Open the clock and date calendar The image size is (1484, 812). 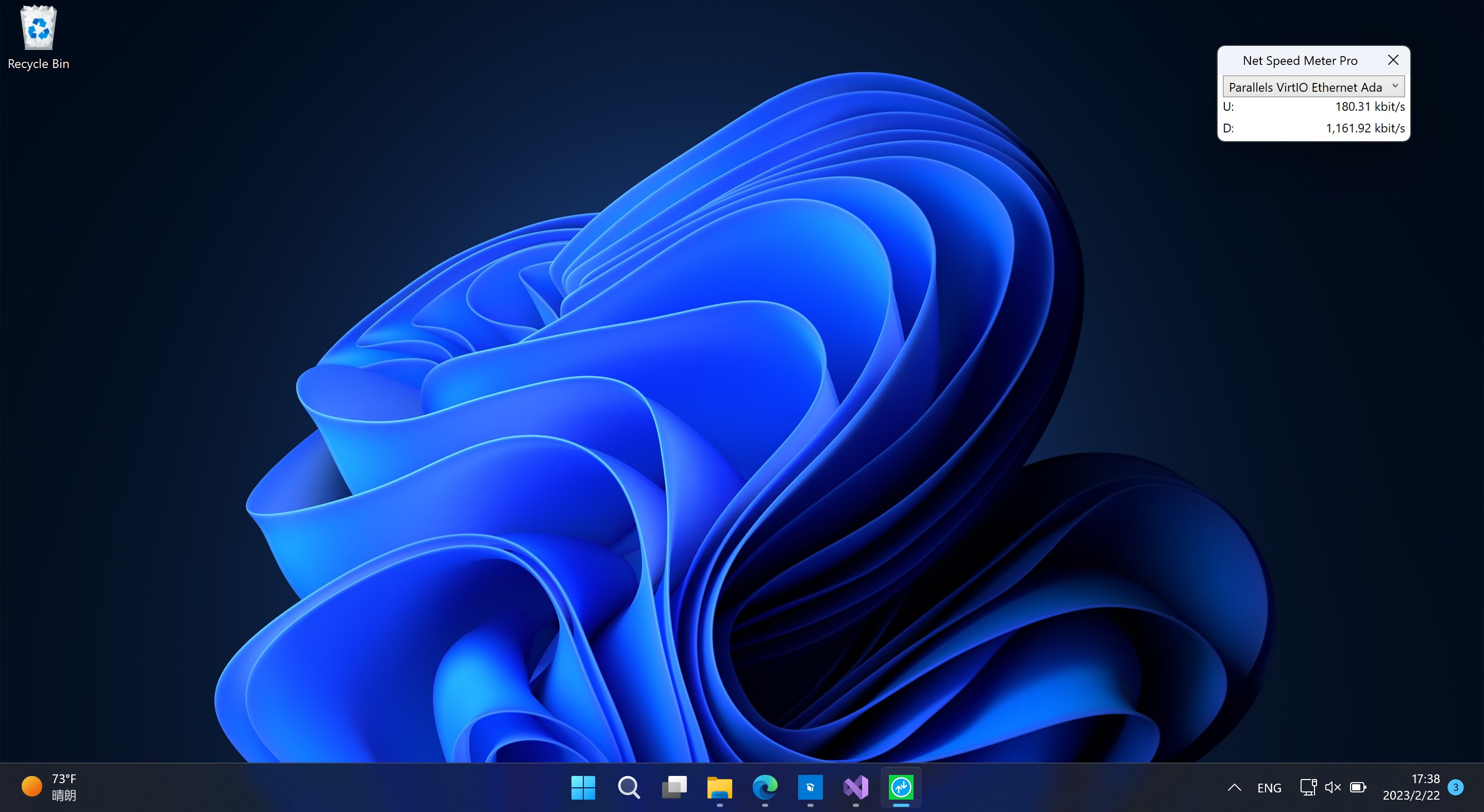1411,787
